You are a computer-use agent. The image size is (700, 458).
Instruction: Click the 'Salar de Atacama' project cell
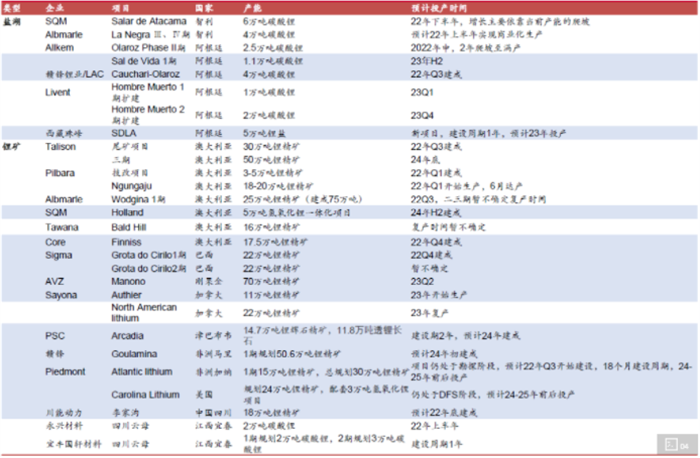pos(149,21)
